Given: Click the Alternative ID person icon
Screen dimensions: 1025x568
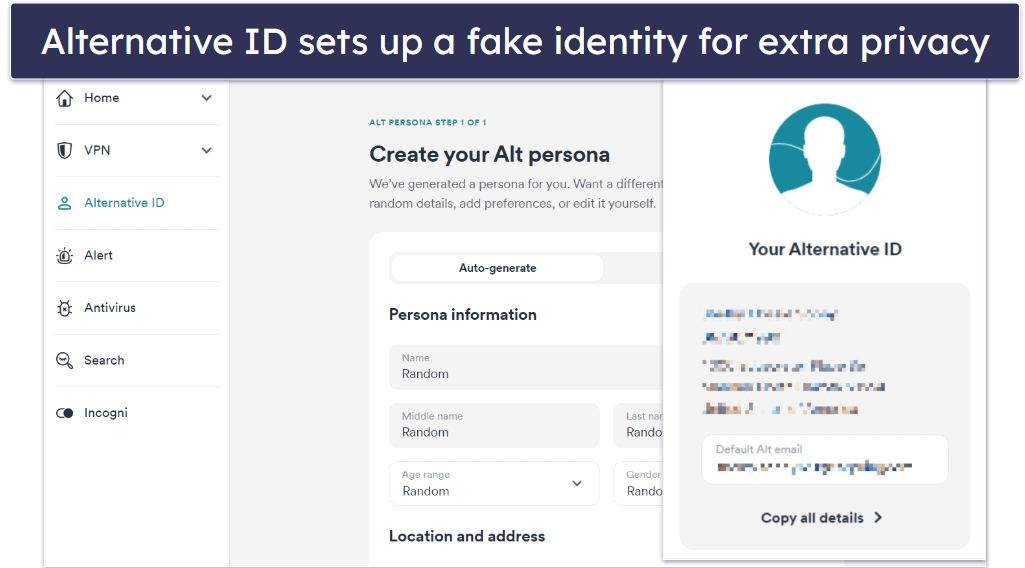Looking at the screenshot, I should coord(65,203).
